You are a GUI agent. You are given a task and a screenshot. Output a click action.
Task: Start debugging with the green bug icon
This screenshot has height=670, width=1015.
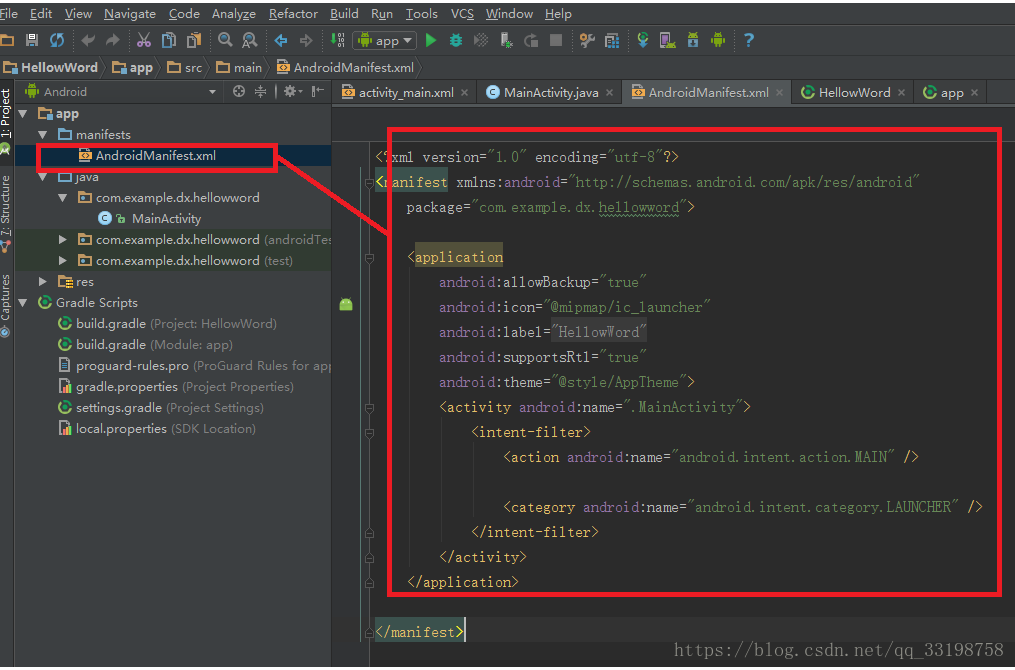456,40
